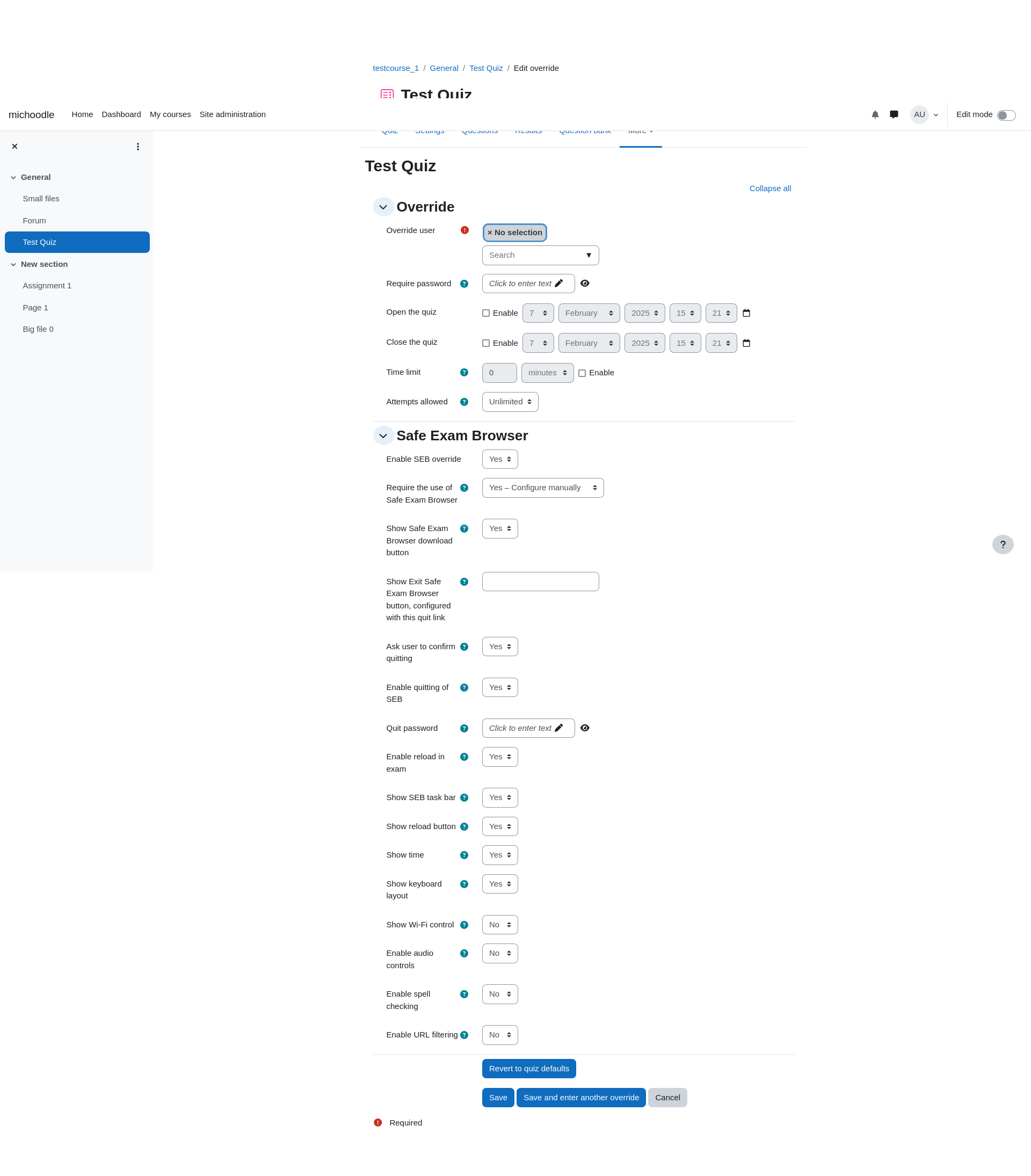Open help for Show Exit Safe Exam Browser button

pos(464,582)
